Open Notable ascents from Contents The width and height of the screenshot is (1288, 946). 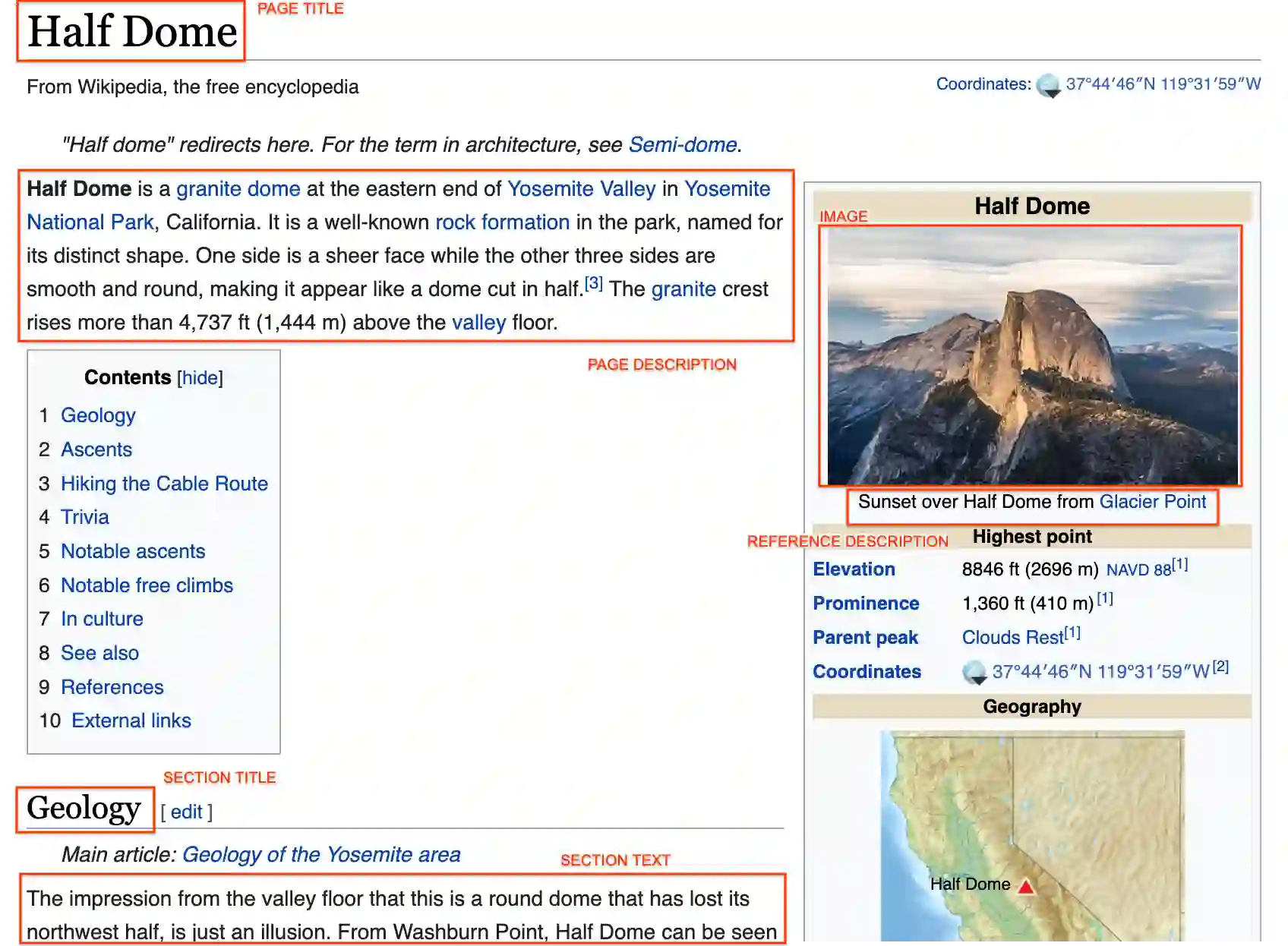tap(133, 551)
